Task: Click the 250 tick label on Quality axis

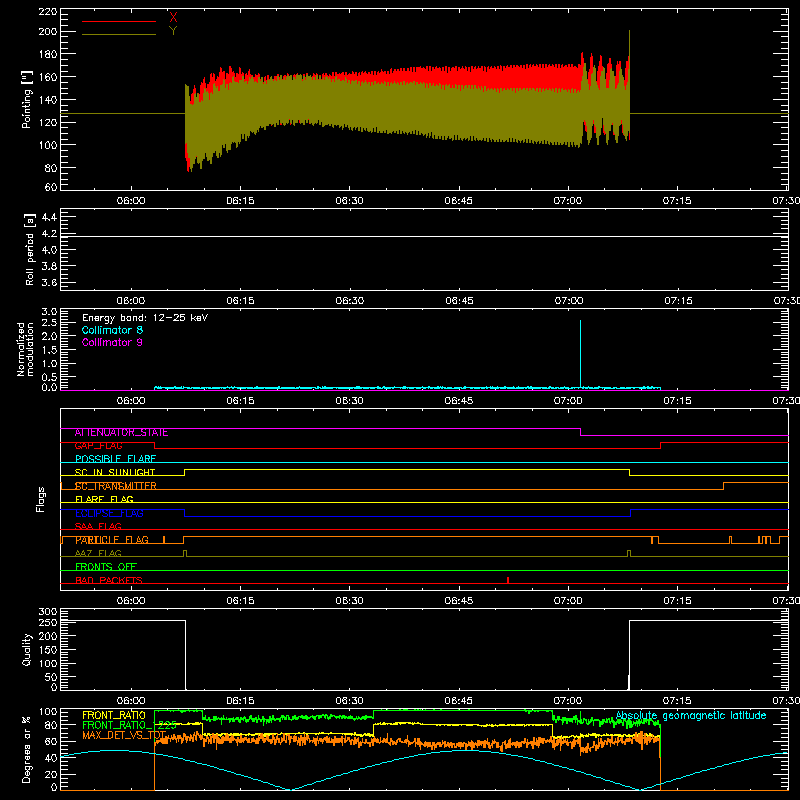Action: coord(47,623)
